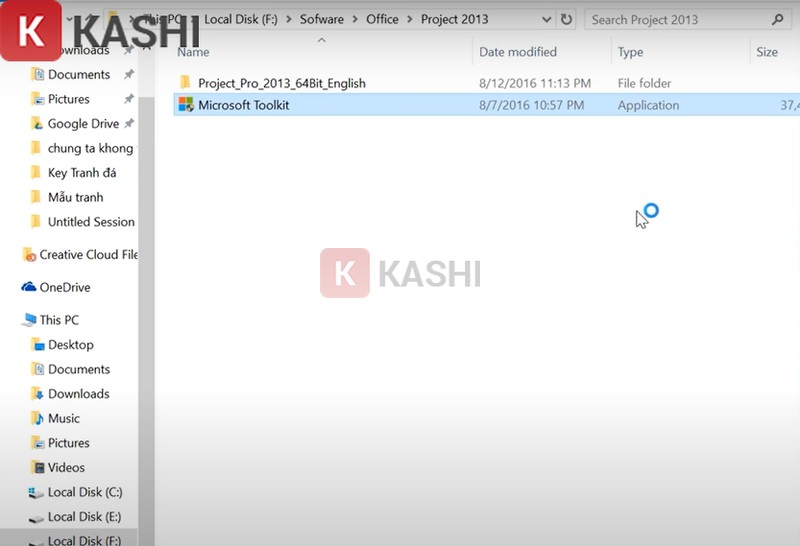Click the Downloads icon under This PC
This screenshot has width=800, height=546.
click(x=37, y=393)
